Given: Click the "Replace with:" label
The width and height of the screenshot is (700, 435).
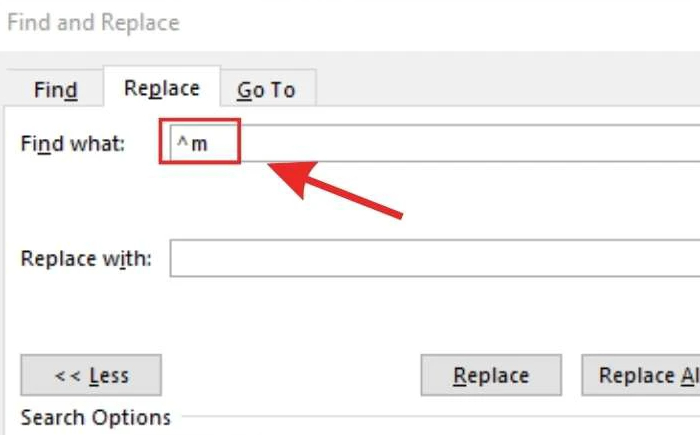Looking at the screenshot, I should pyautogui.click(x=86, y=259).
